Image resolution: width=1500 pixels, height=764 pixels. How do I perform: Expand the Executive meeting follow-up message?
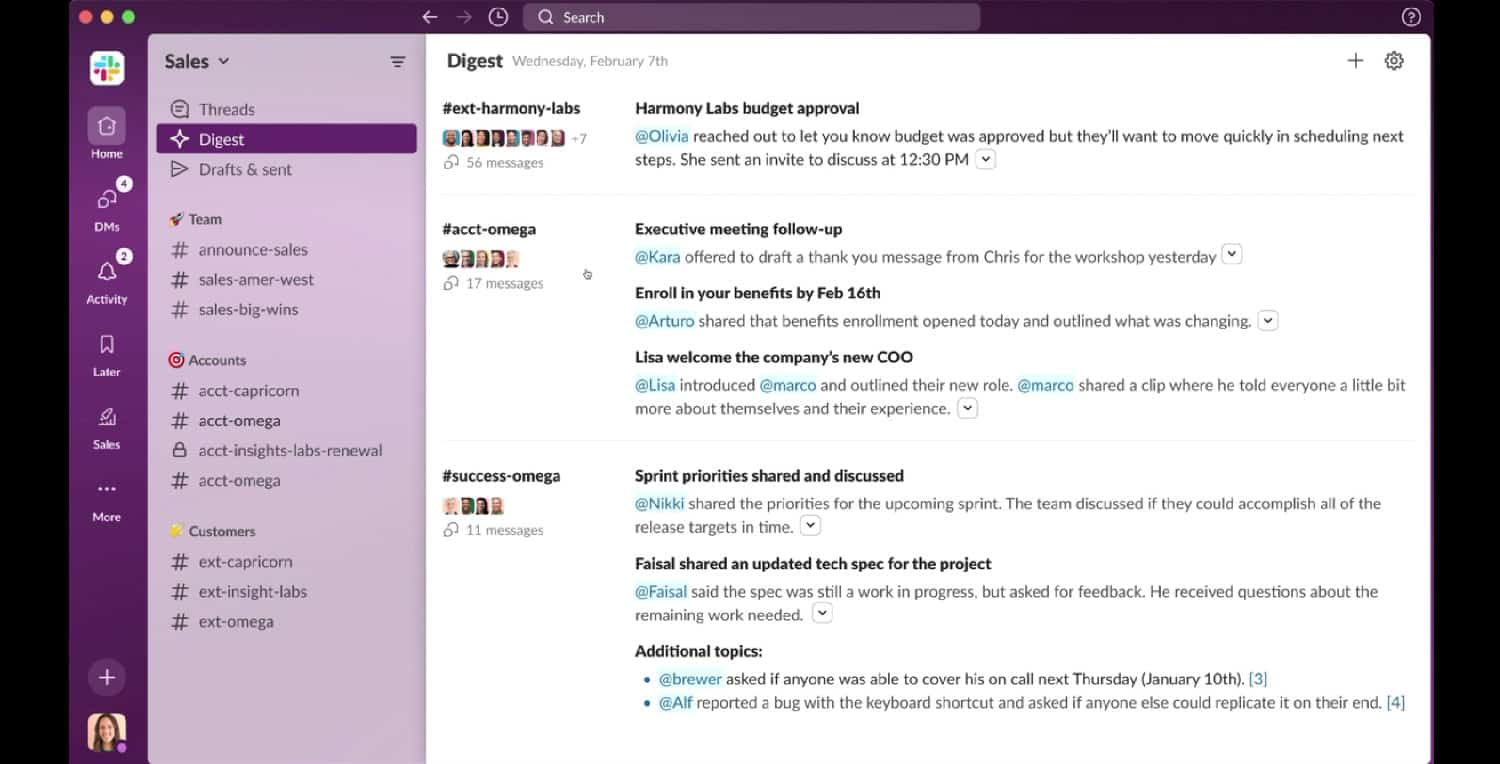pos(1231,254)
